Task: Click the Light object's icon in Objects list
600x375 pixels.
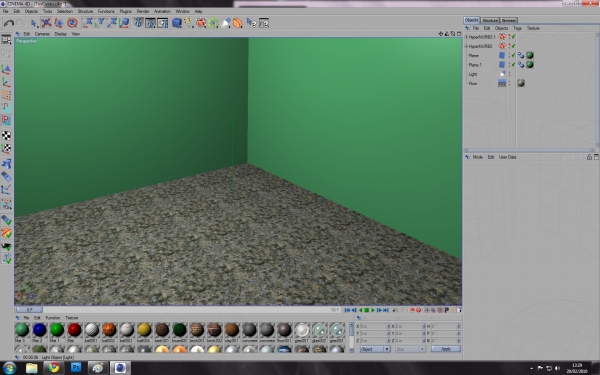Action: click(x=502, y=73)
